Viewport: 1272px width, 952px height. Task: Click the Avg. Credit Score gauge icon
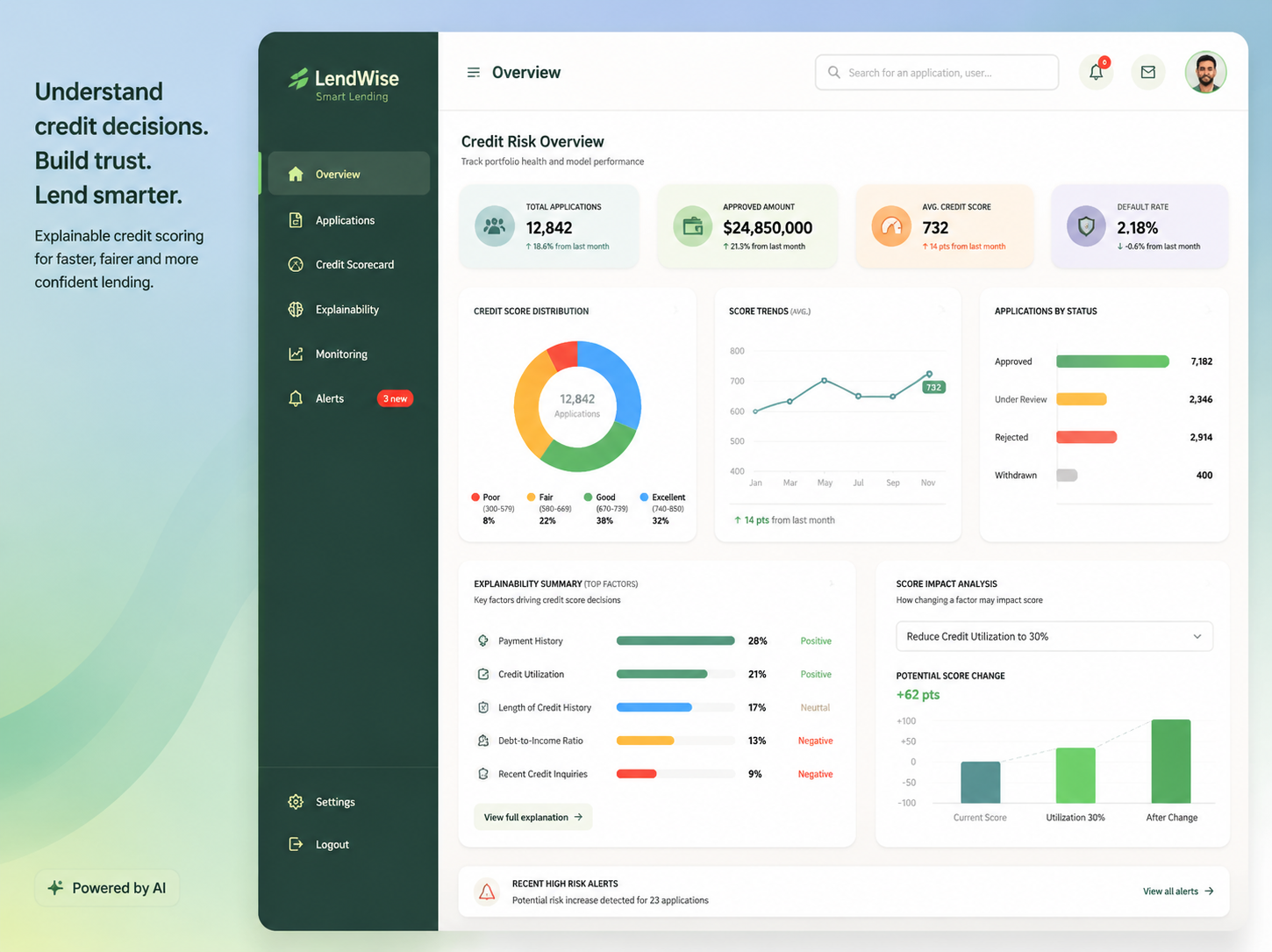coord(891,226)
